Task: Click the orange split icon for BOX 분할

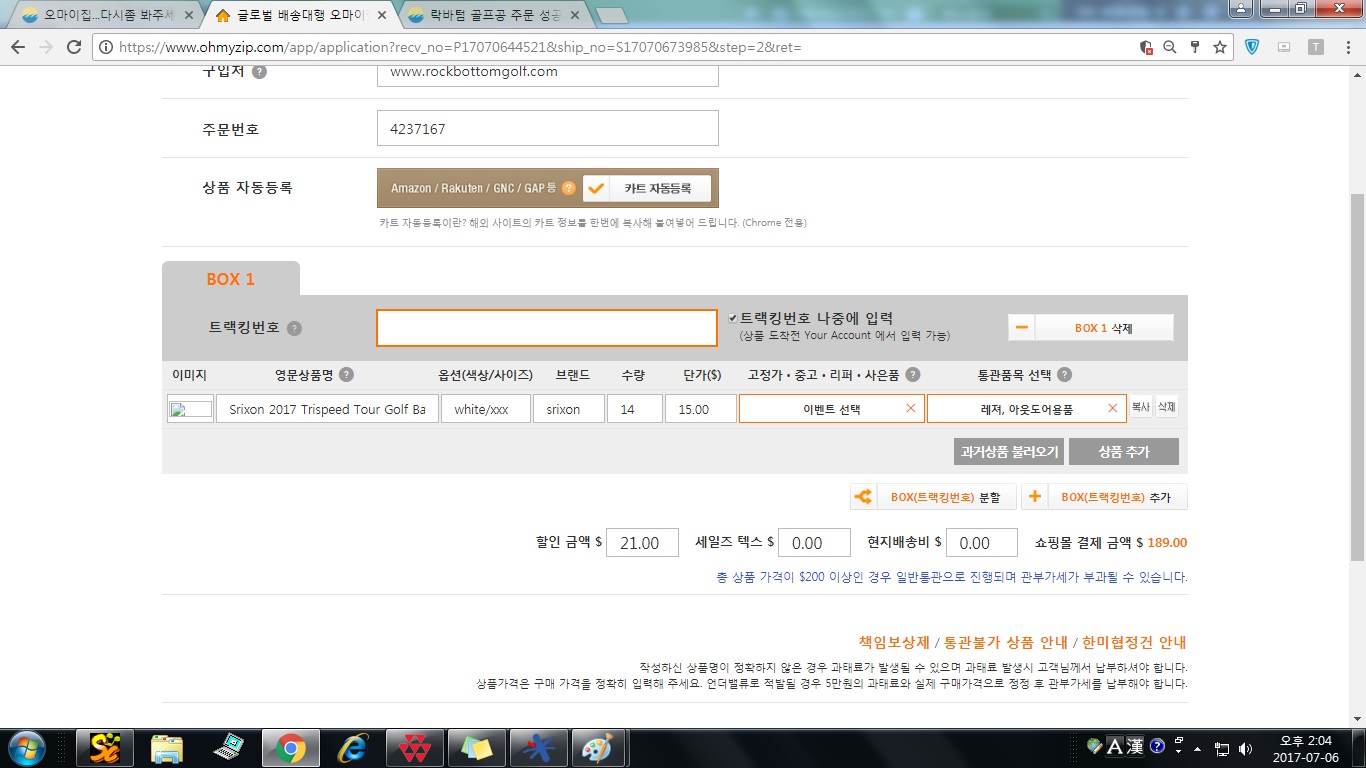Action: [x=862, y=496]
